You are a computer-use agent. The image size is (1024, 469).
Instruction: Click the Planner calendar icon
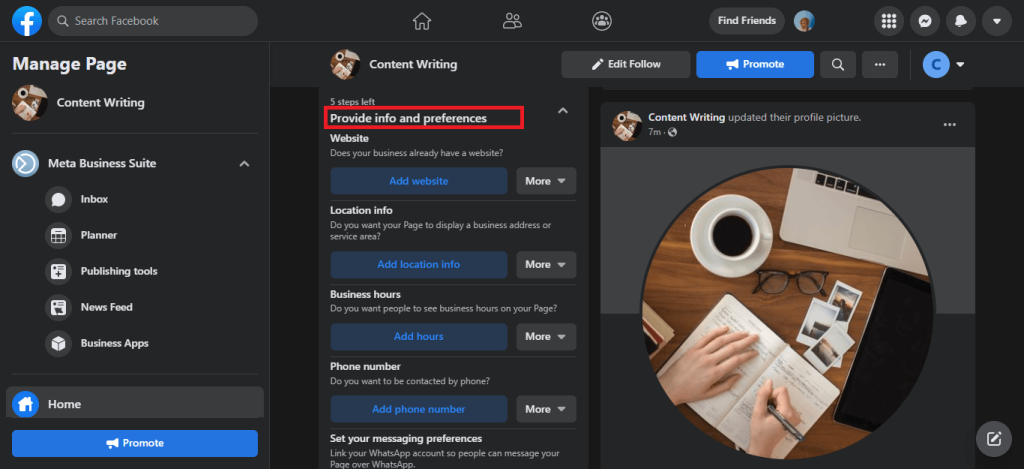[58, 235]
